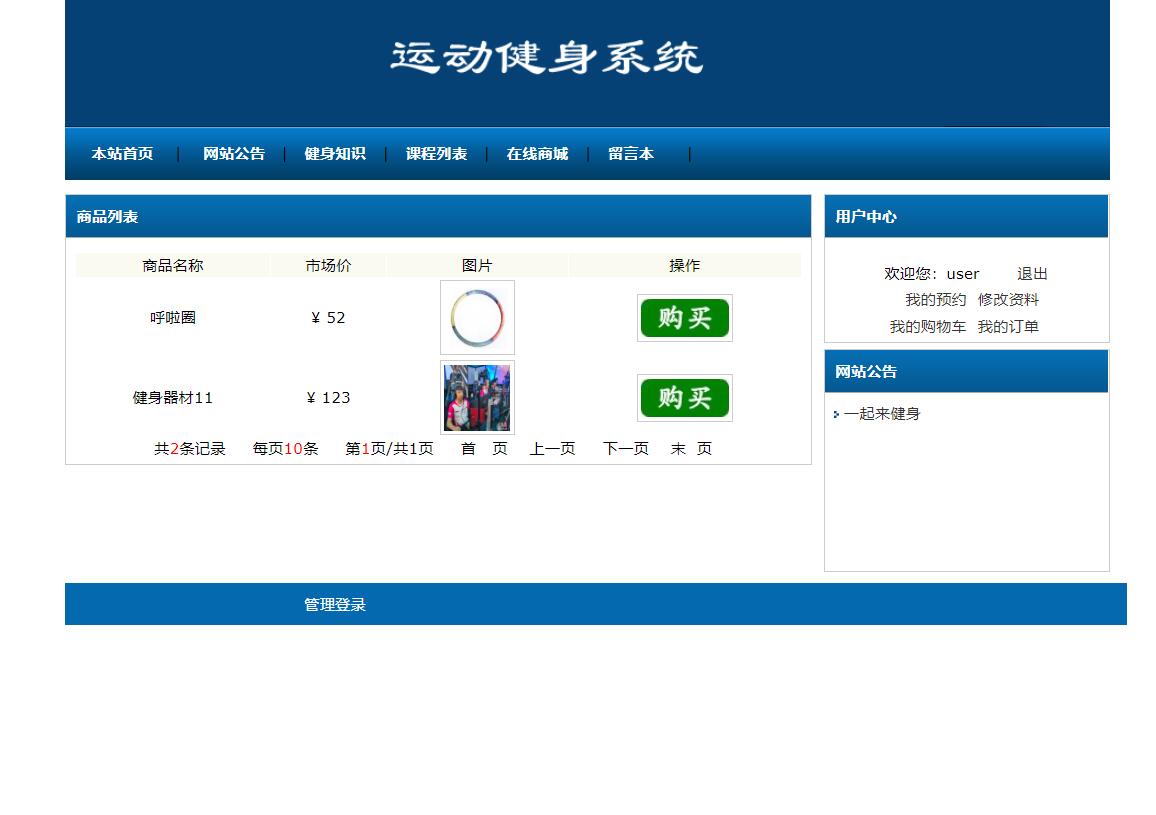Open the 在线商城 navigation menu item
The width and height of the screenshot is (1156, 815).
tap(537, 154)
